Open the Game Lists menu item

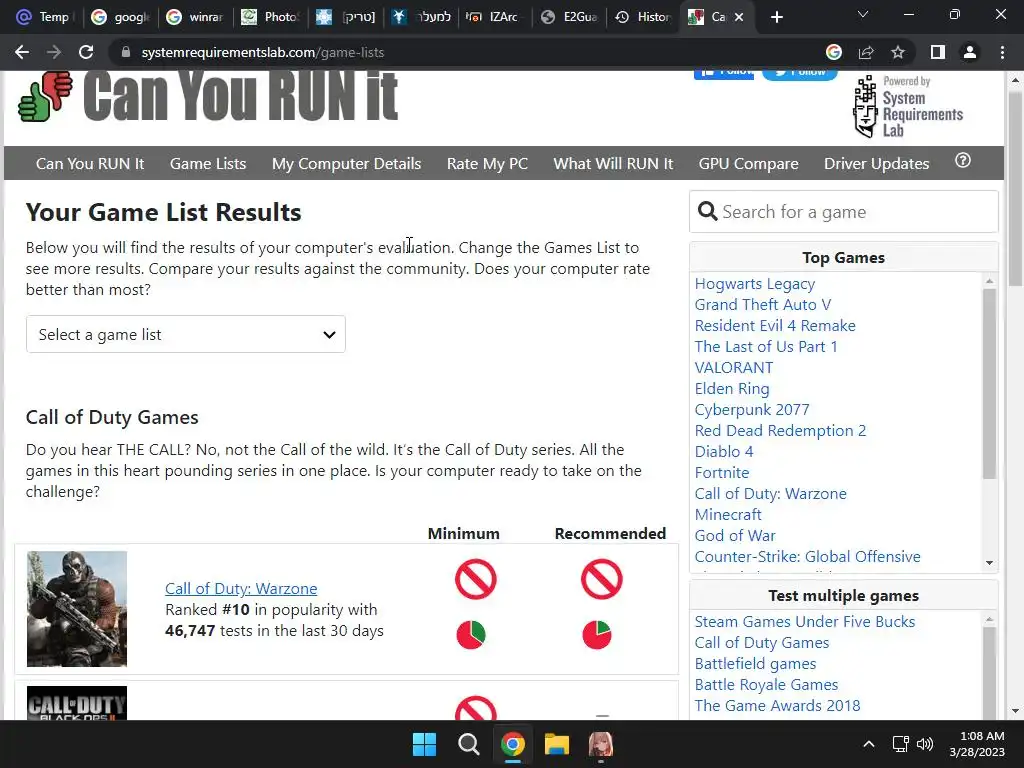point(208,163)
